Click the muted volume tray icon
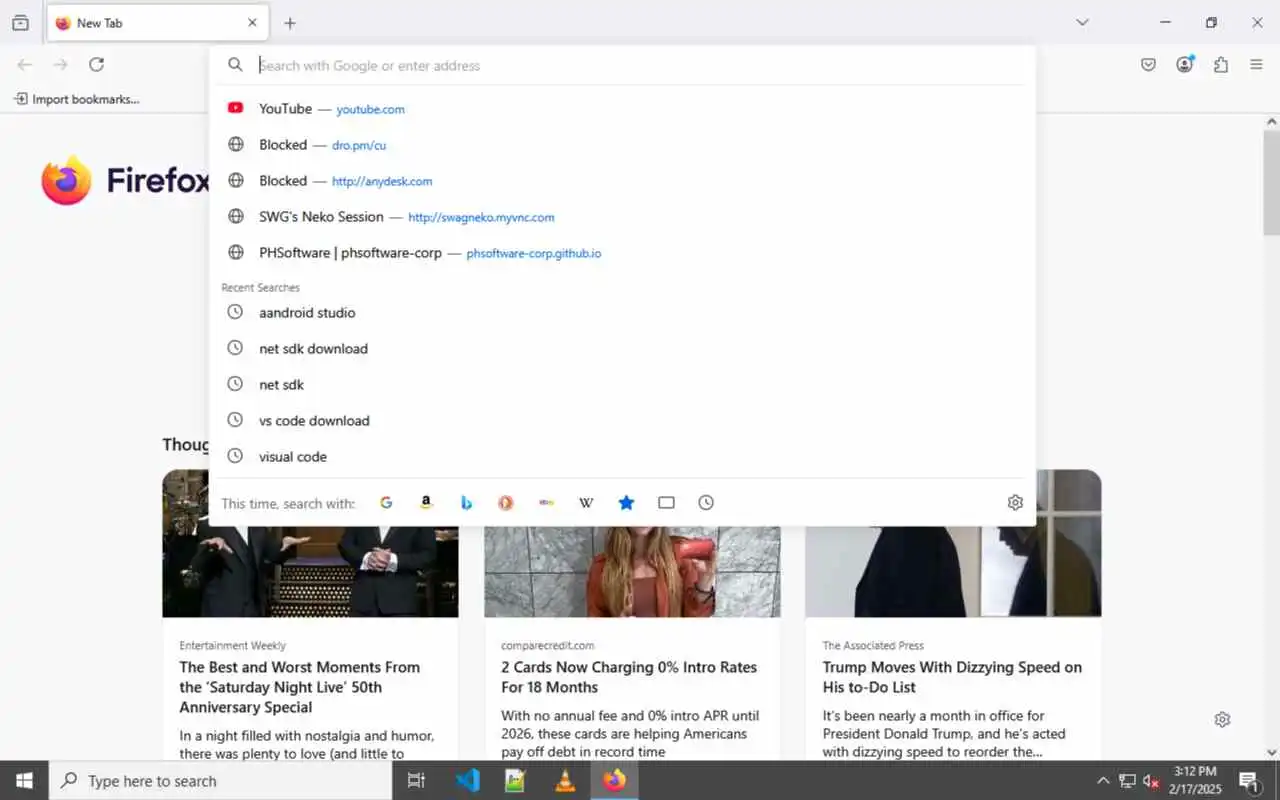Screen dimensions: 1280x800 pos(1151,781)
